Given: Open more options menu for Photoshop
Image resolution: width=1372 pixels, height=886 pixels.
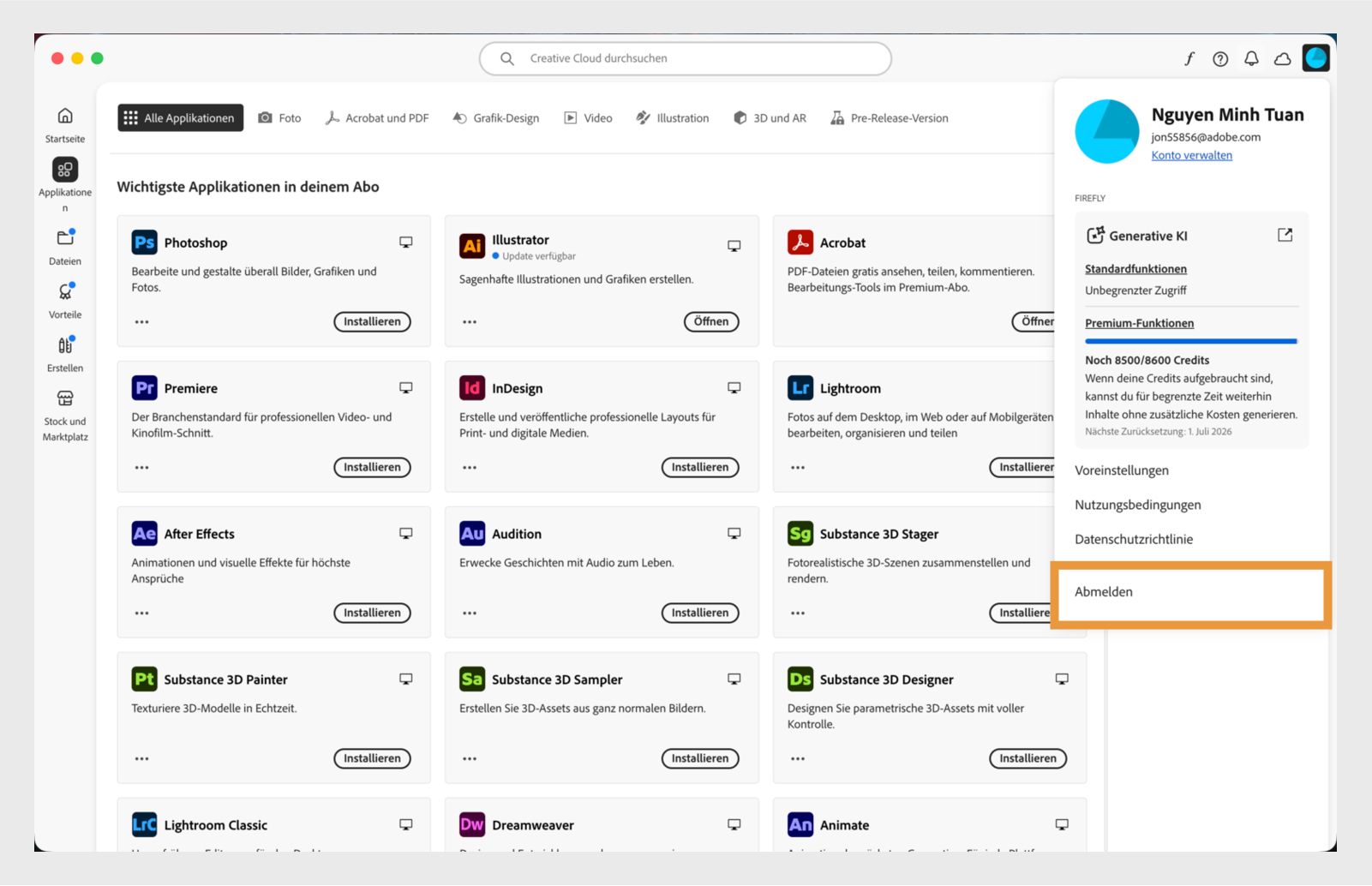Looking at the screenshot, I should 142,322.
